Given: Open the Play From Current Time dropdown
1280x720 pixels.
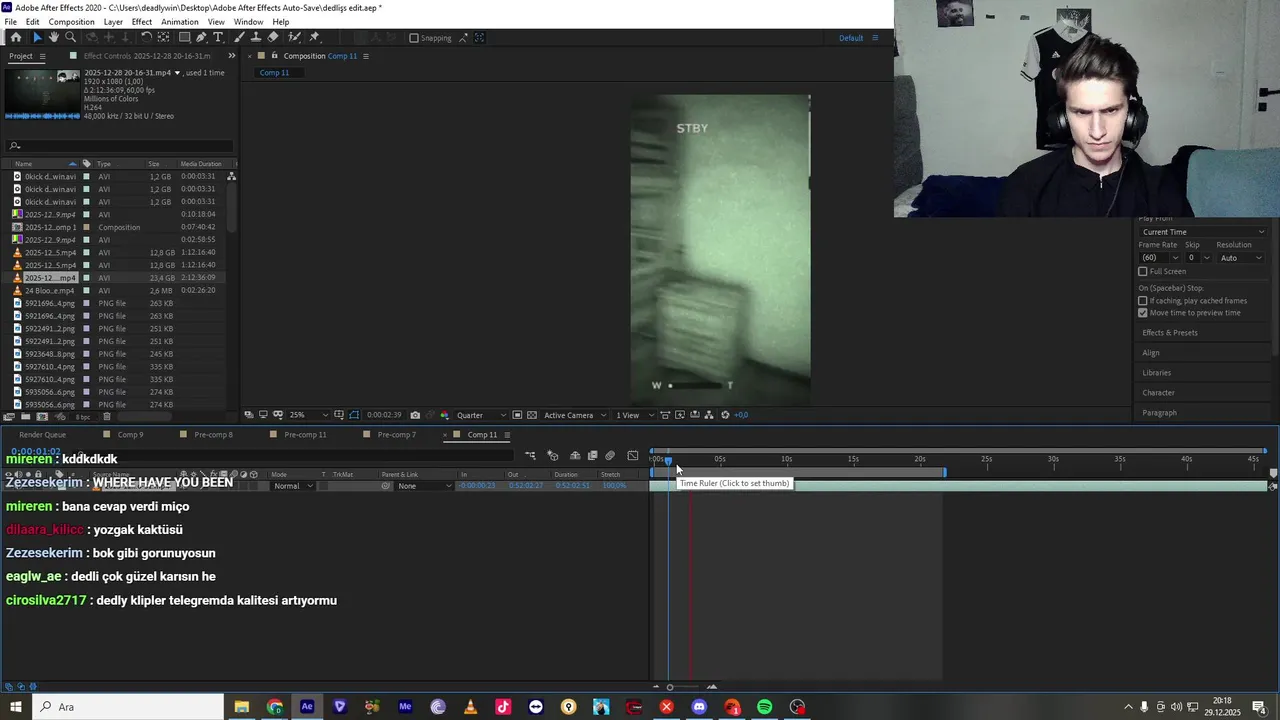Looking at the screenshot, I should point(1203,232).
